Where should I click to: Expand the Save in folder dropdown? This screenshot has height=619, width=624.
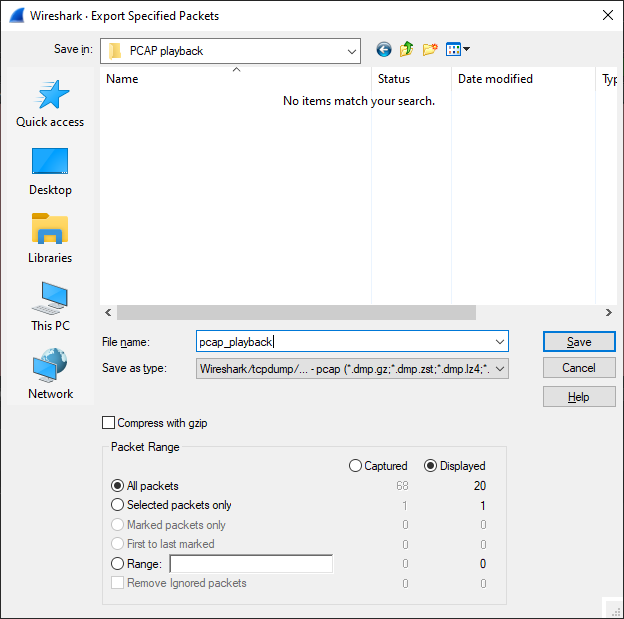click(x=351, y=51)
